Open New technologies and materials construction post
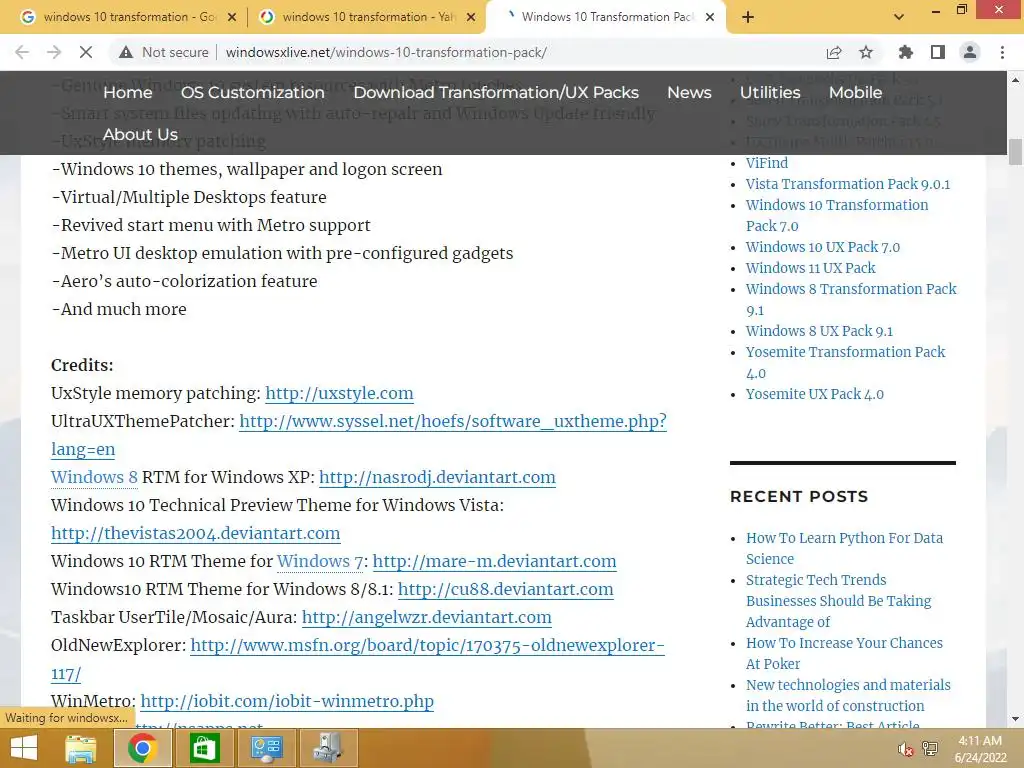1024x768 pixels. [848, 696]
